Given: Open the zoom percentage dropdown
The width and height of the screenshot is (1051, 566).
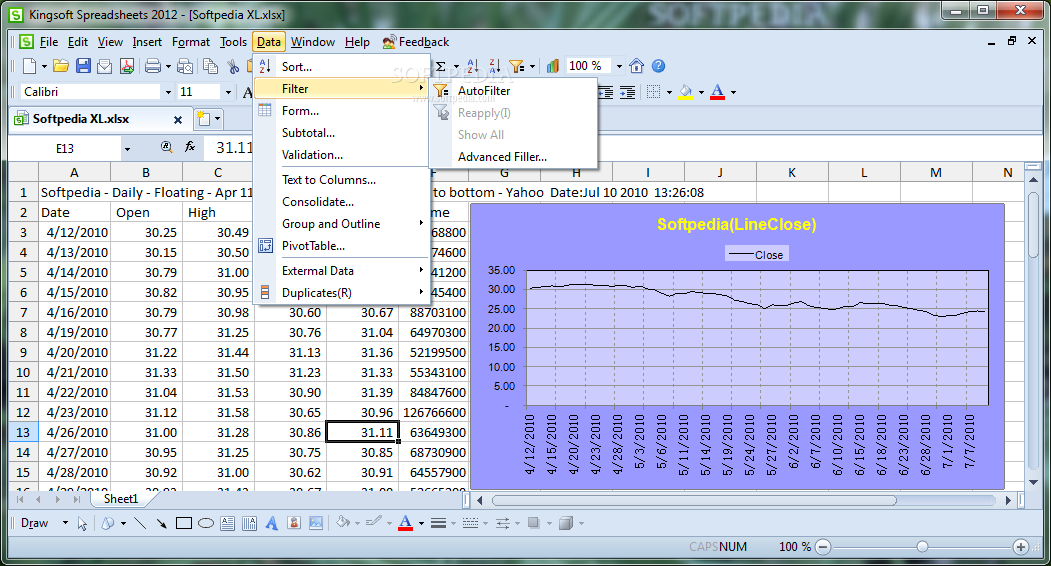Looking at the screenshot, I should click(x=619, y=66).
